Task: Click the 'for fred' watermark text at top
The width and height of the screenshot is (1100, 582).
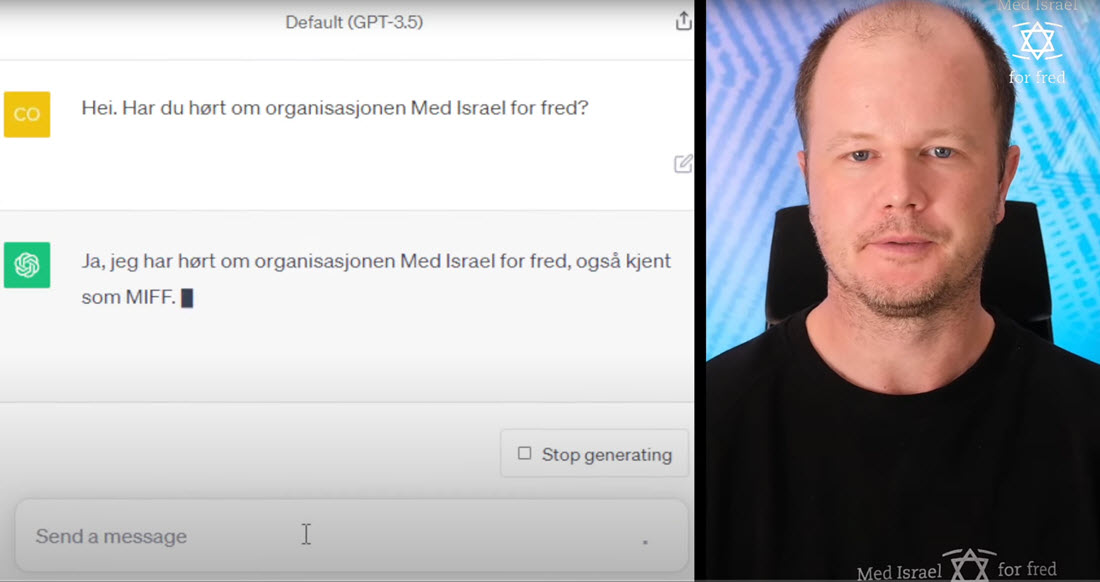Action: [x=1037, y=76]
